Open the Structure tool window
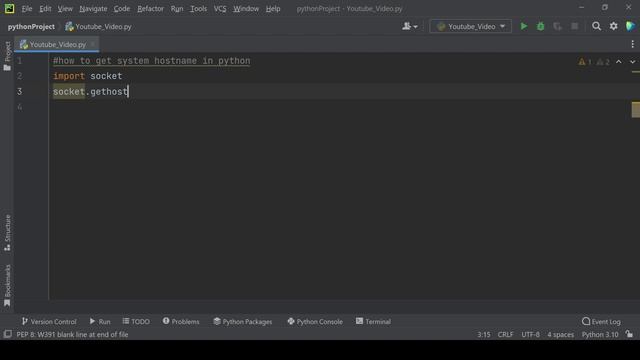The width and height of the screenshot is (640, 360). pos(7,233)
